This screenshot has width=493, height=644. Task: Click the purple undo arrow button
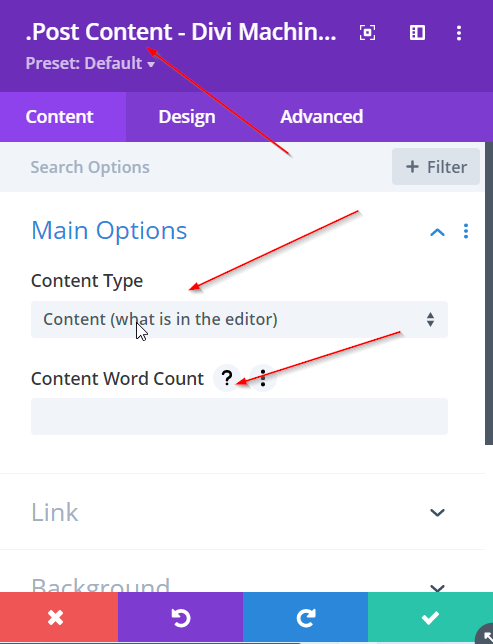click(x=180, y=617)
